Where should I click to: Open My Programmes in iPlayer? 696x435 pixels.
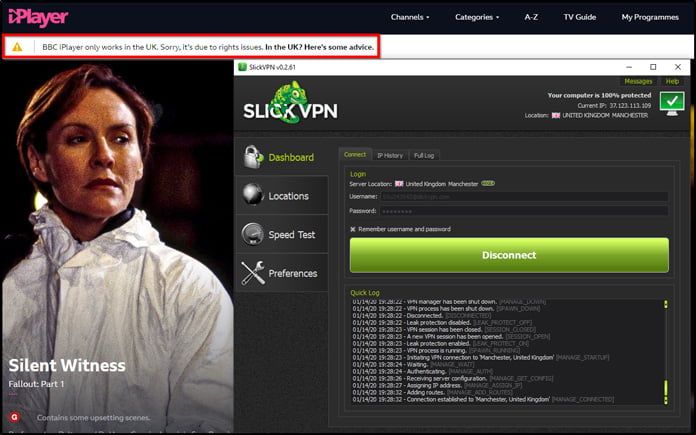pyautogui.click(x=650, y=17)
